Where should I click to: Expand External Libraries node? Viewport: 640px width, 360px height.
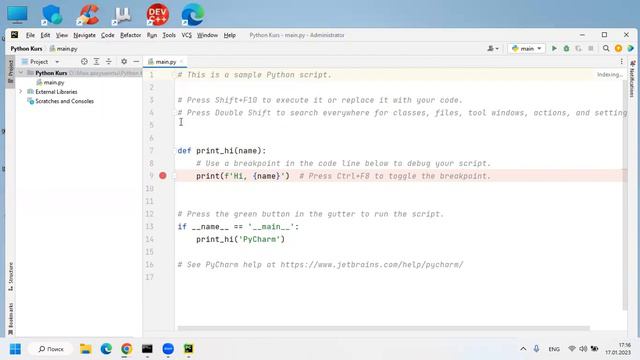click(21, 91)
